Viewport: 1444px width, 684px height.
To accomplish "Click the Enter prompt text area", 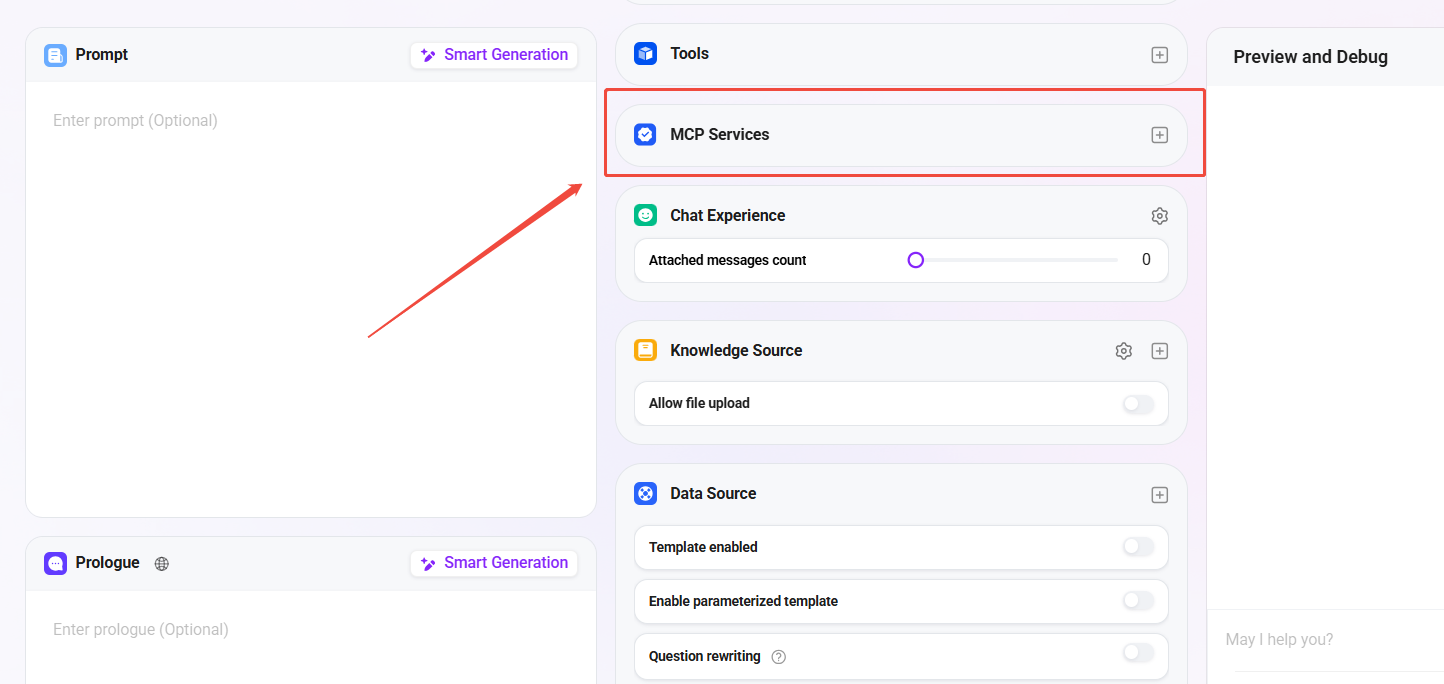I will pyautogui.click(x=311, y=299).
